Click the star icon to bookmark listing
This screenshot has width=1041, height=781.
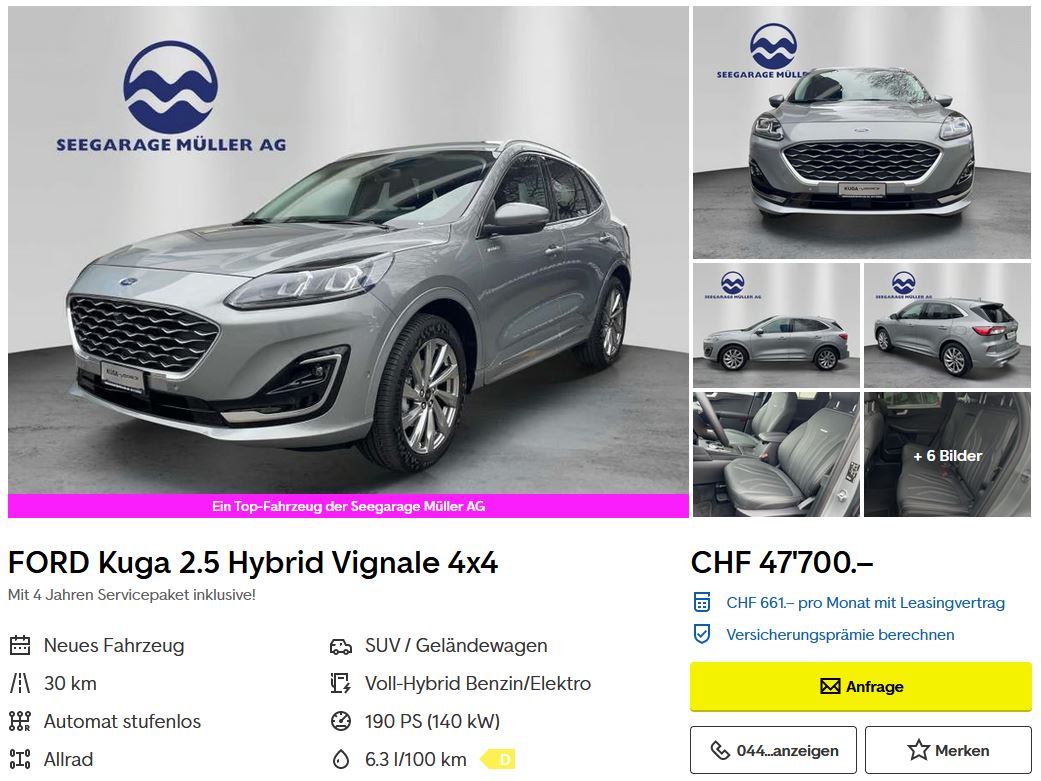(x=919, y=750)
